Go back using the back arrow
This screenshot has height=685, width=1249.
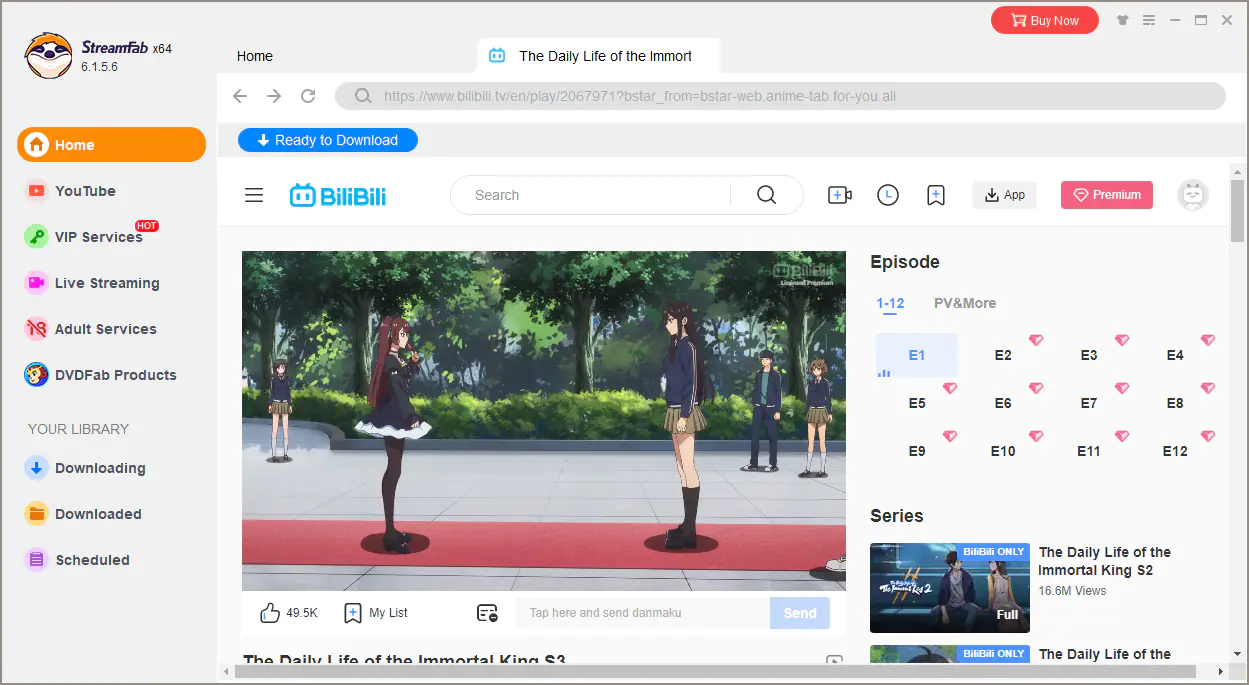pyautogui.click(x=240, y=96)
